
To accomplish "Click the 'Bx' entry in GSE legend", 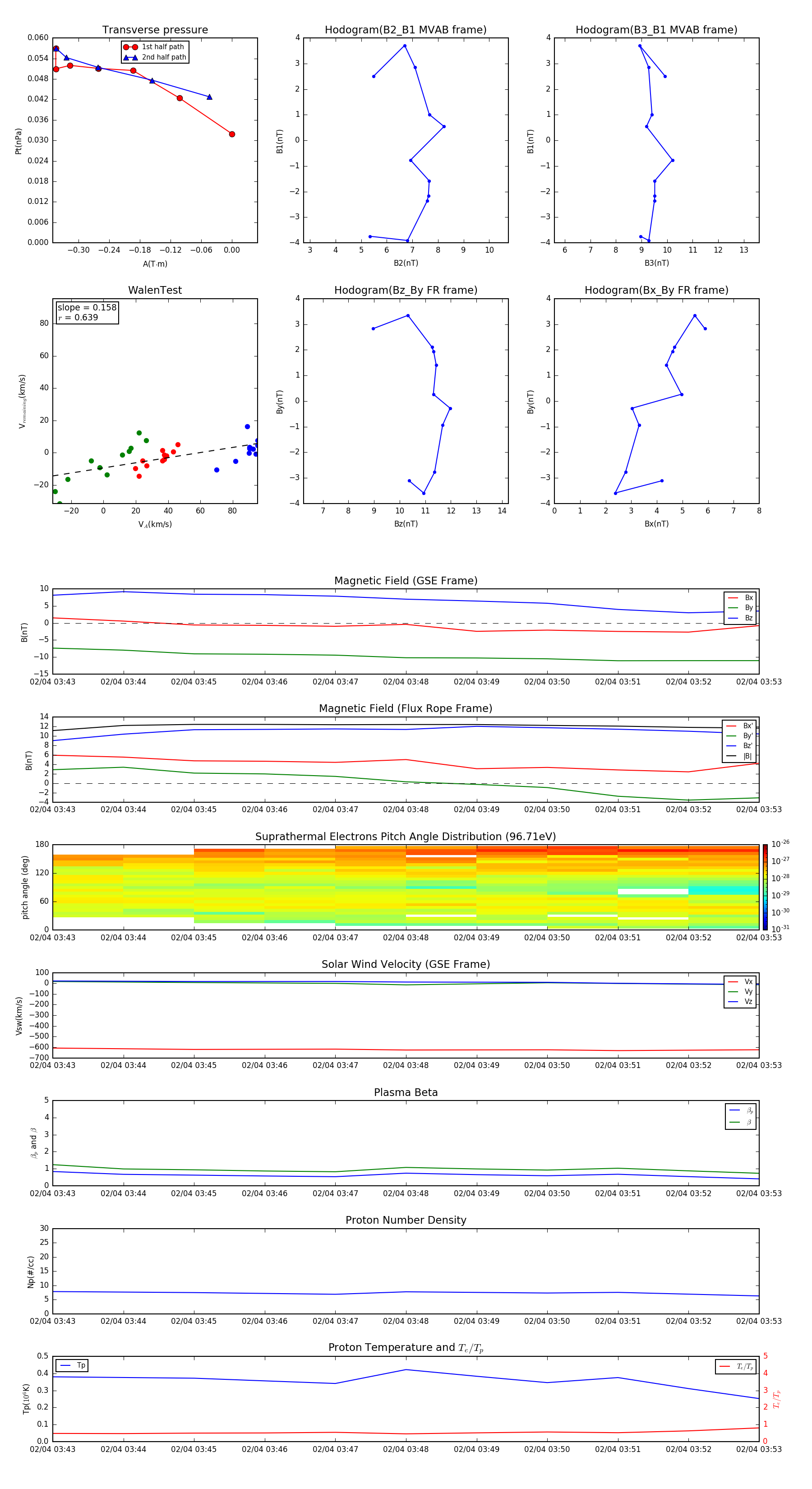I will pyautogui.click(x=740, y=598).
